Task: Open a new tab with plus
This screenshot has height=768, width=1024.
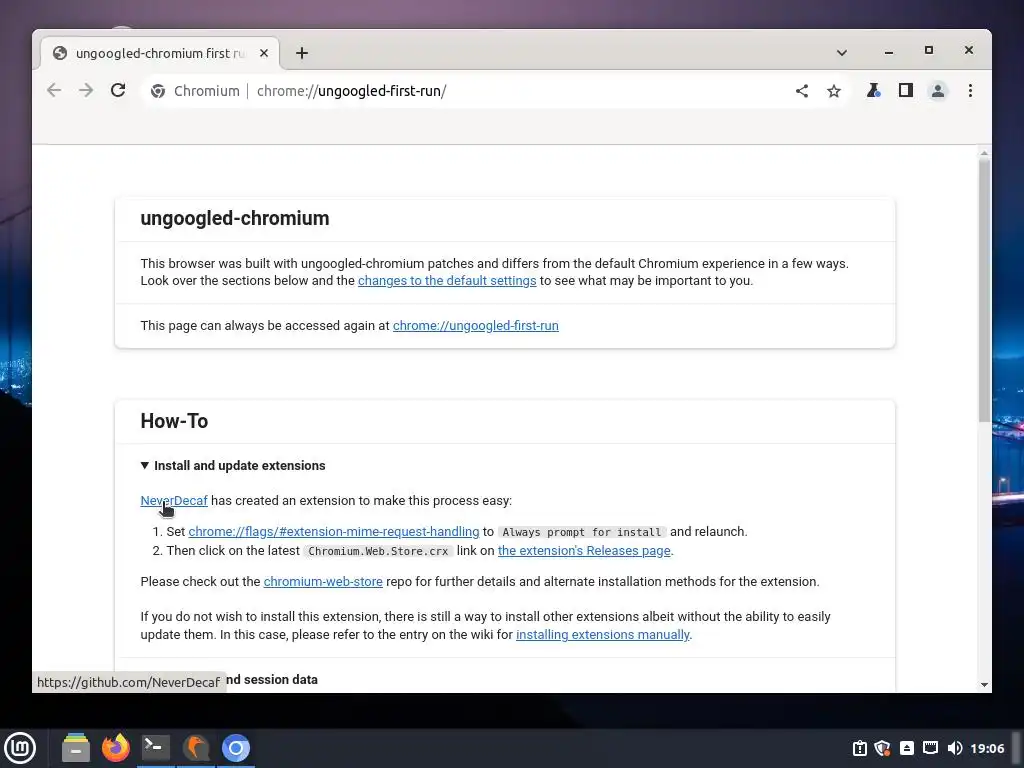Action: [x=302, y=54]
